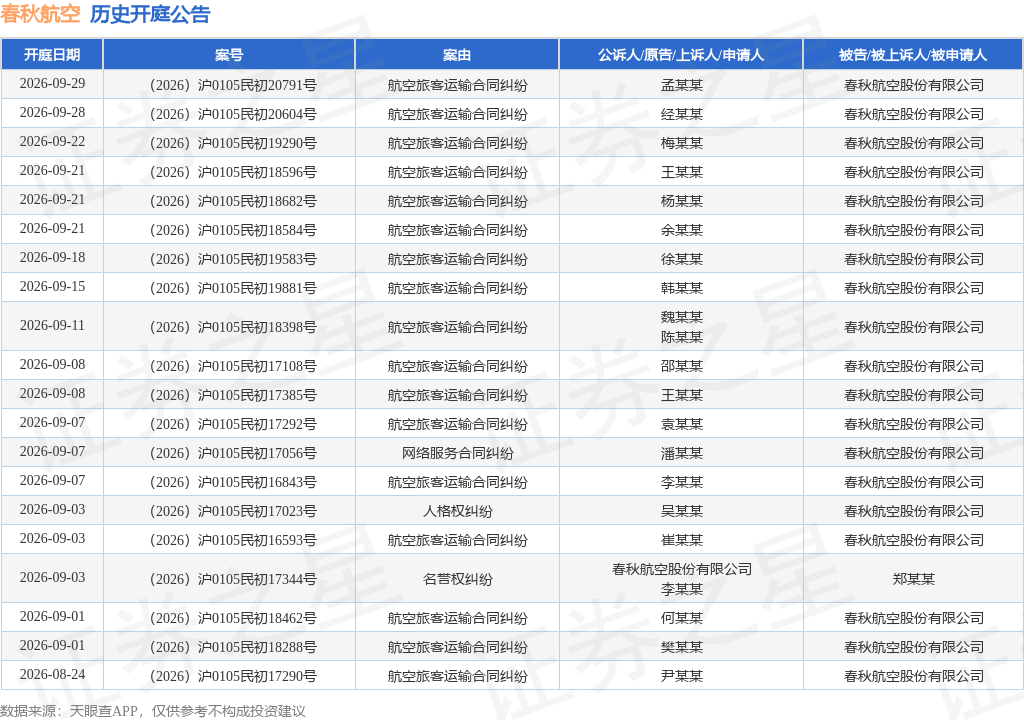
Task: Click the 开庭日期 column header
Action: (x=52, y=55)
